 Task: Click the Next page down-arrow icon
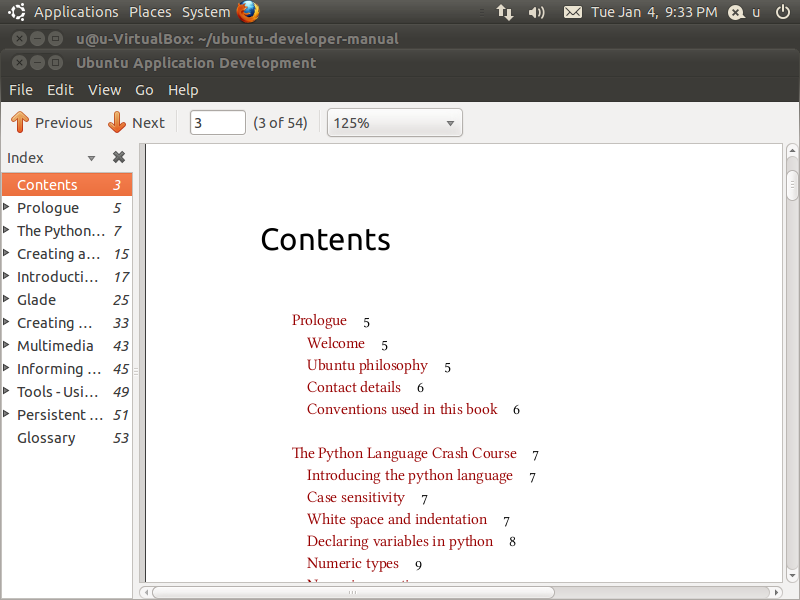click(x=117, y=123)
